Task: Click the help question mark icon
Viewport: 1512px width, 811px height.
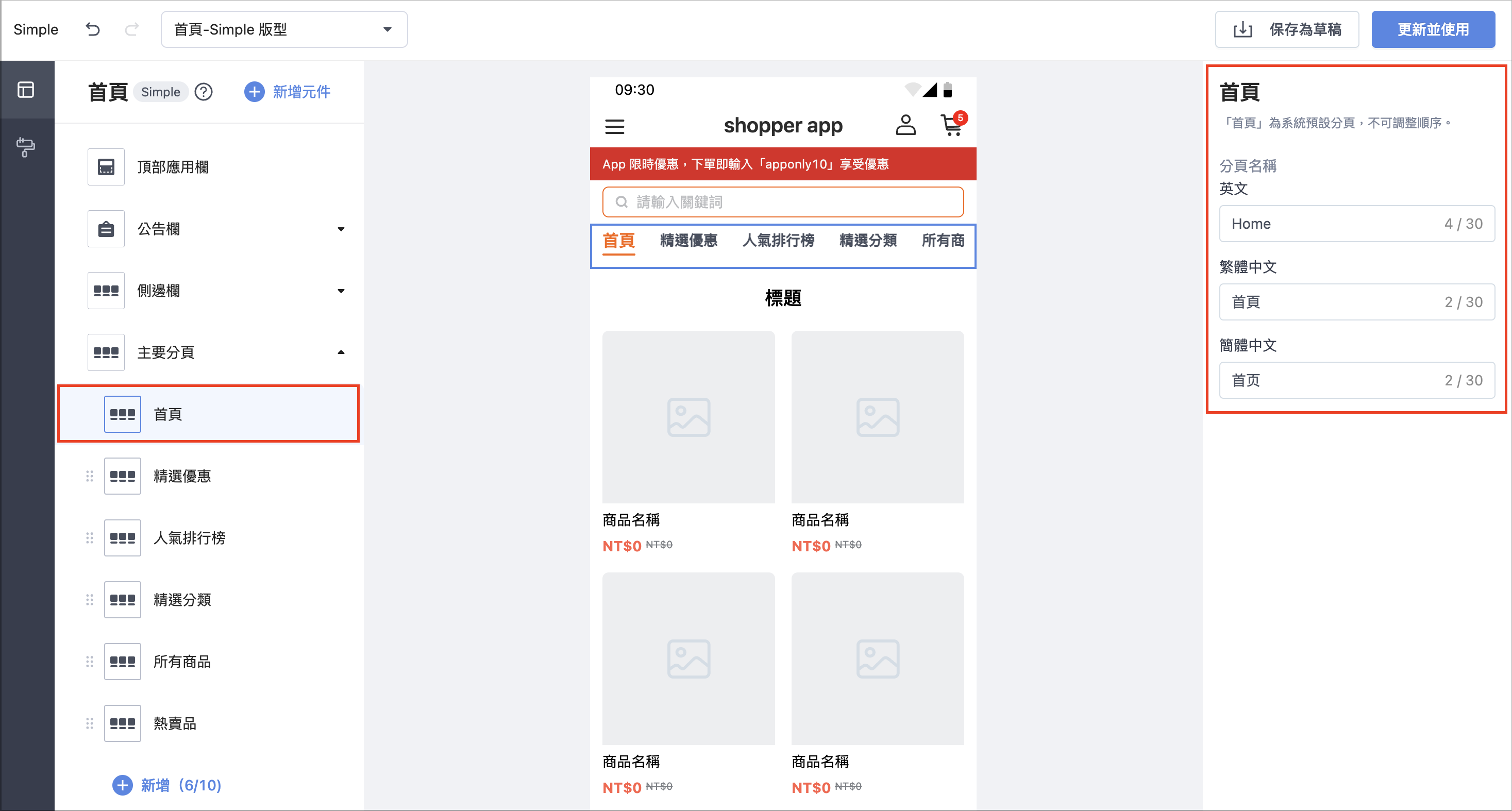Action: [203, 92]
